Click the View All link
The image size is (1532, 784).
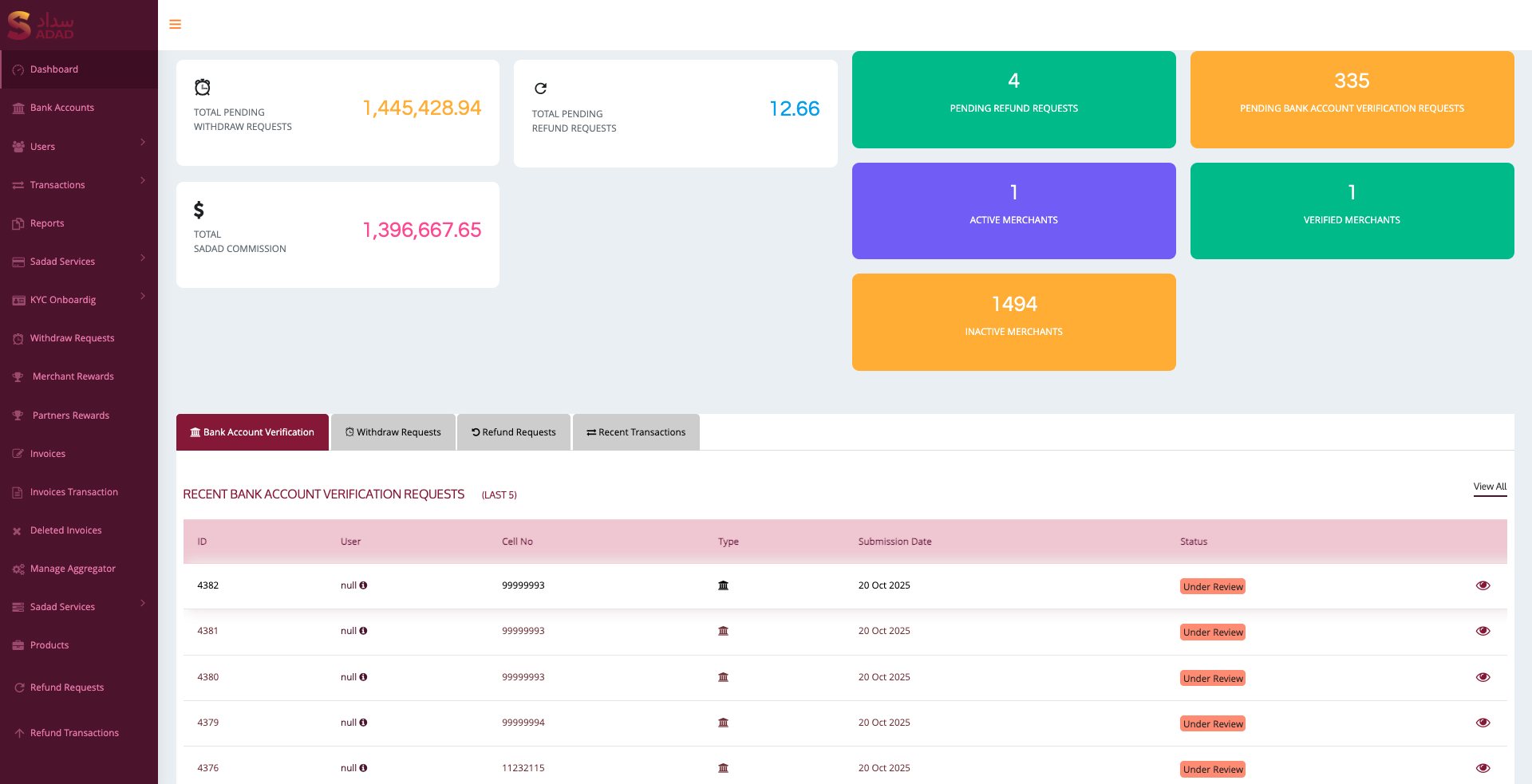click(1489, 486)
